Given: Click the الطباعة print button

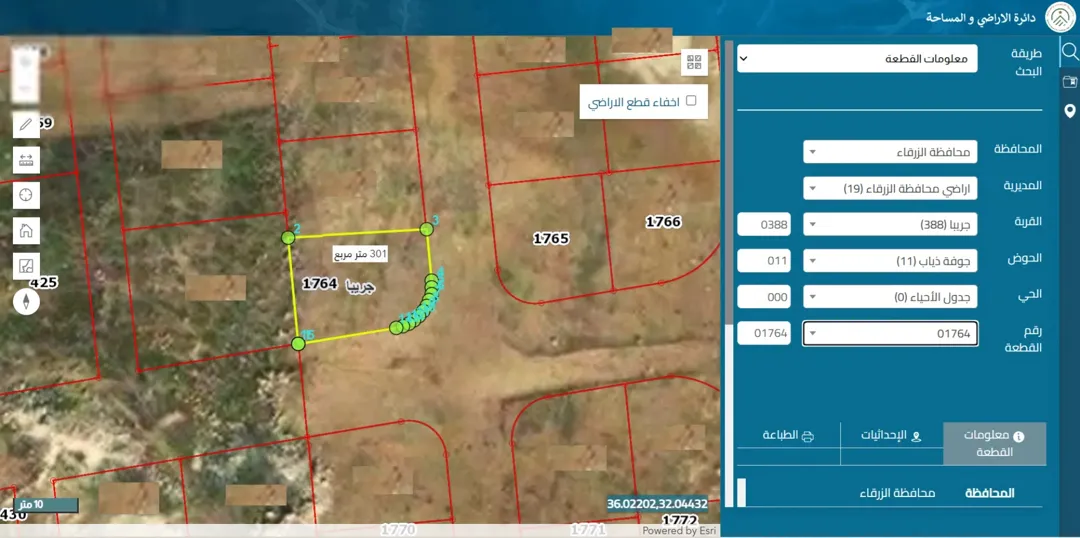Looking at the screenshot, I should click(789, 436).
